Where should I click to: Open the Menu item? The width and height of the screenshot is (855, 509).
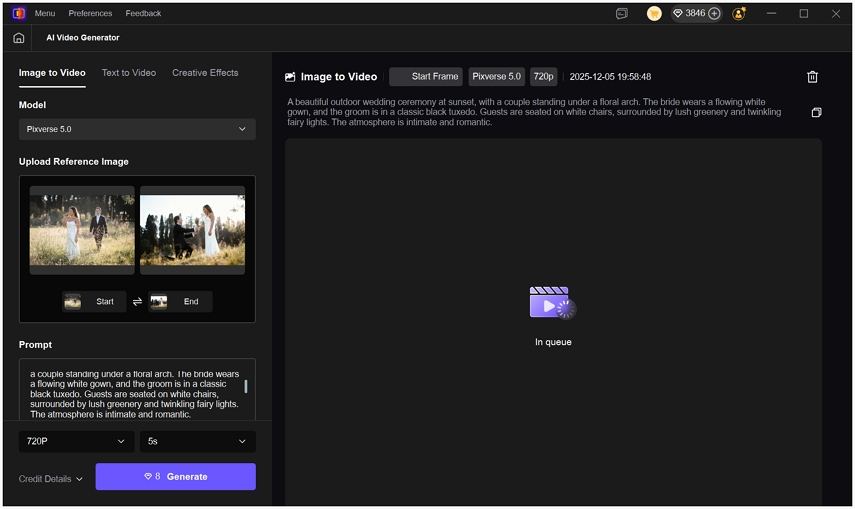(x=45, y=13)
